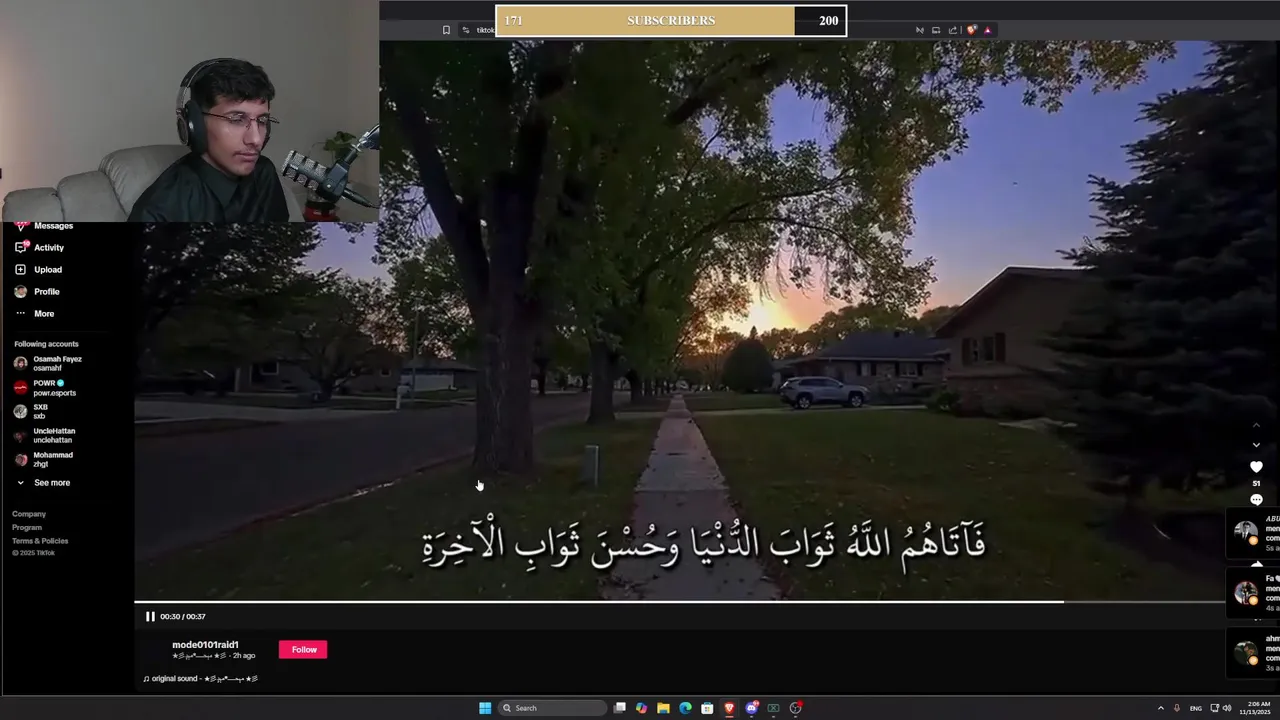Open ENG language switcher

[1195, 708]
